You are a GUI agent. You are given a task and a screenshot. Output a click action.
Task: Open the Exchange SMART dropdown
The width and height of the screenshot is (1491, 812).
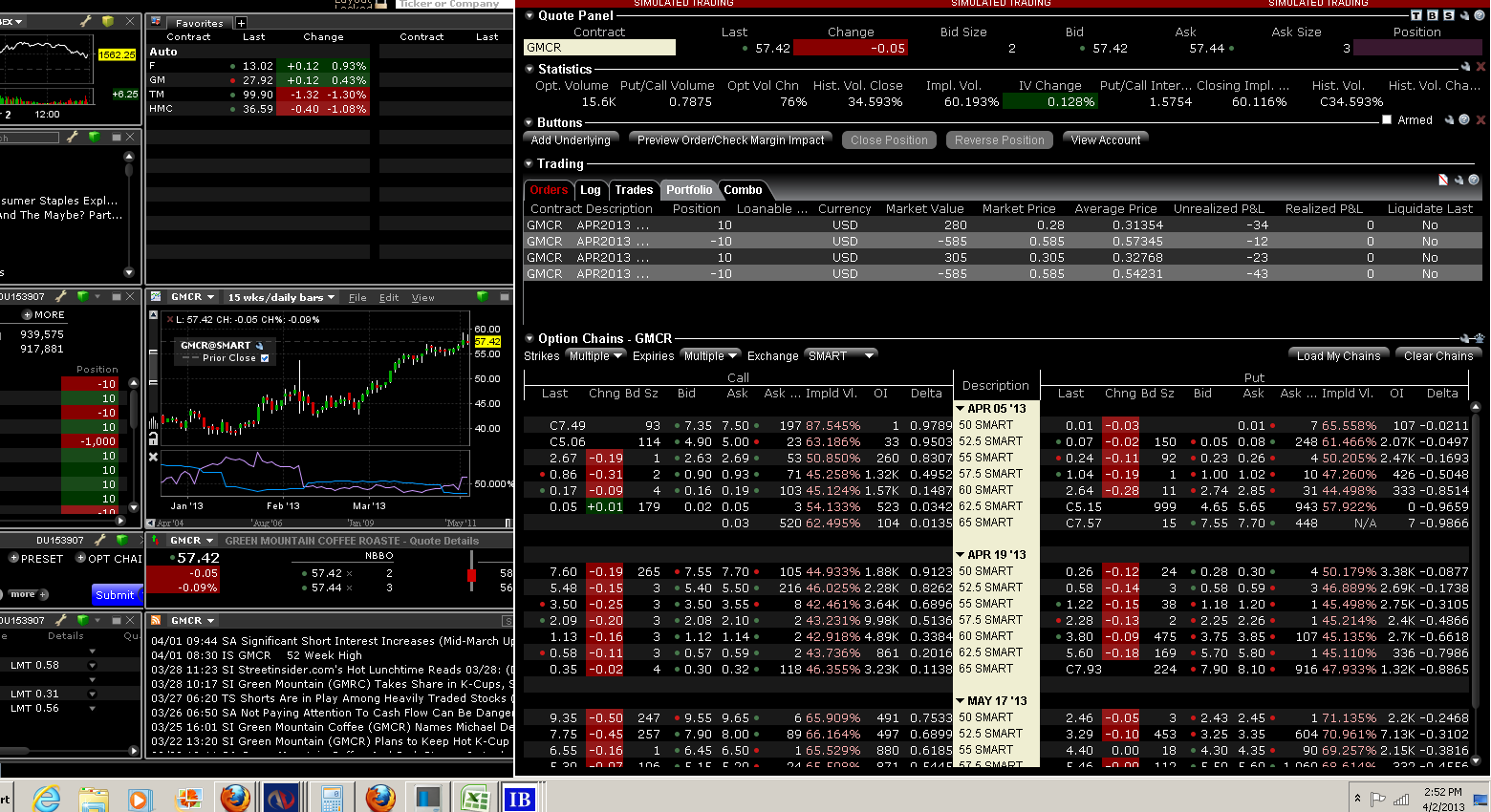[x=841, y=356]
